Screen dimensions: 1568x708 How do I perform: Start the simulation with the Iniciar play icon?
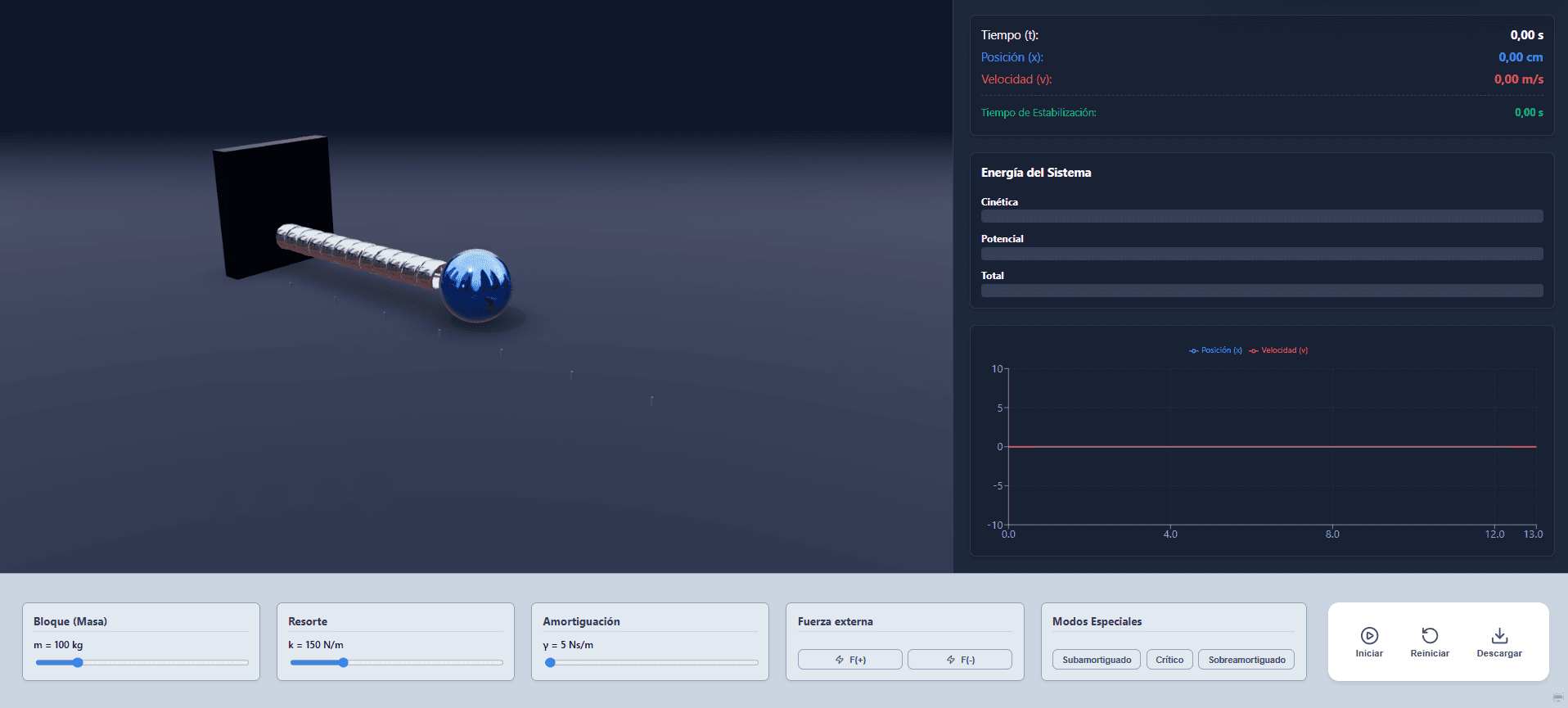tap(1369, 636)
